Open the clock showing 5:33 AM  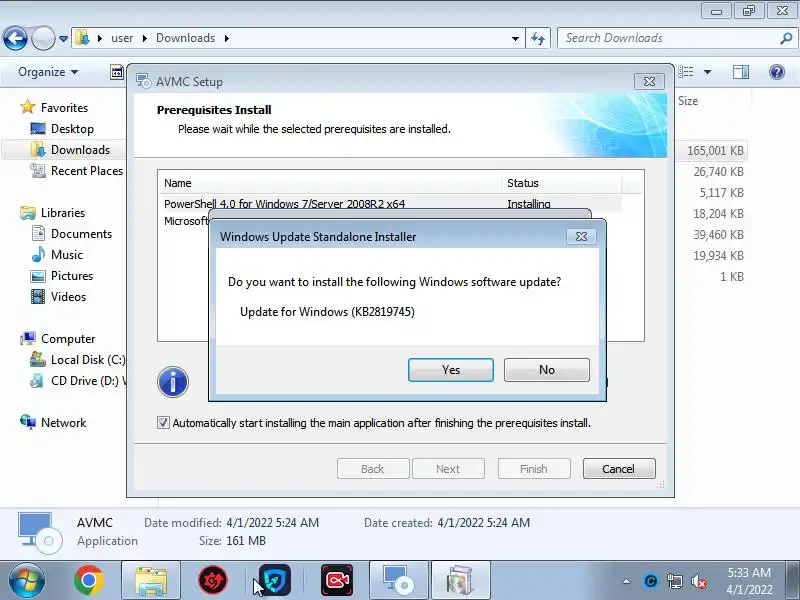749,581
